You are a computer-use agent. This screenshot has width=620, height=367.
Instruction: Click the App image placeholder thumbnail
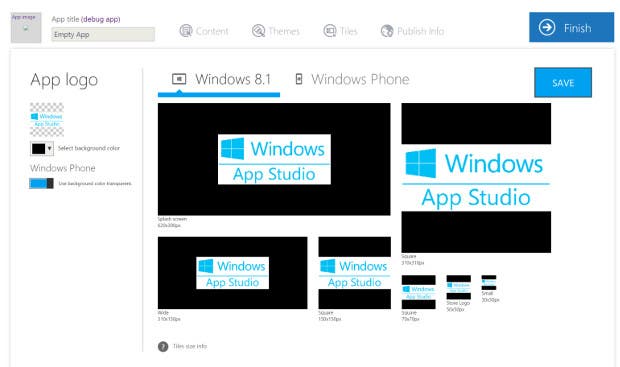pos(26,28)
